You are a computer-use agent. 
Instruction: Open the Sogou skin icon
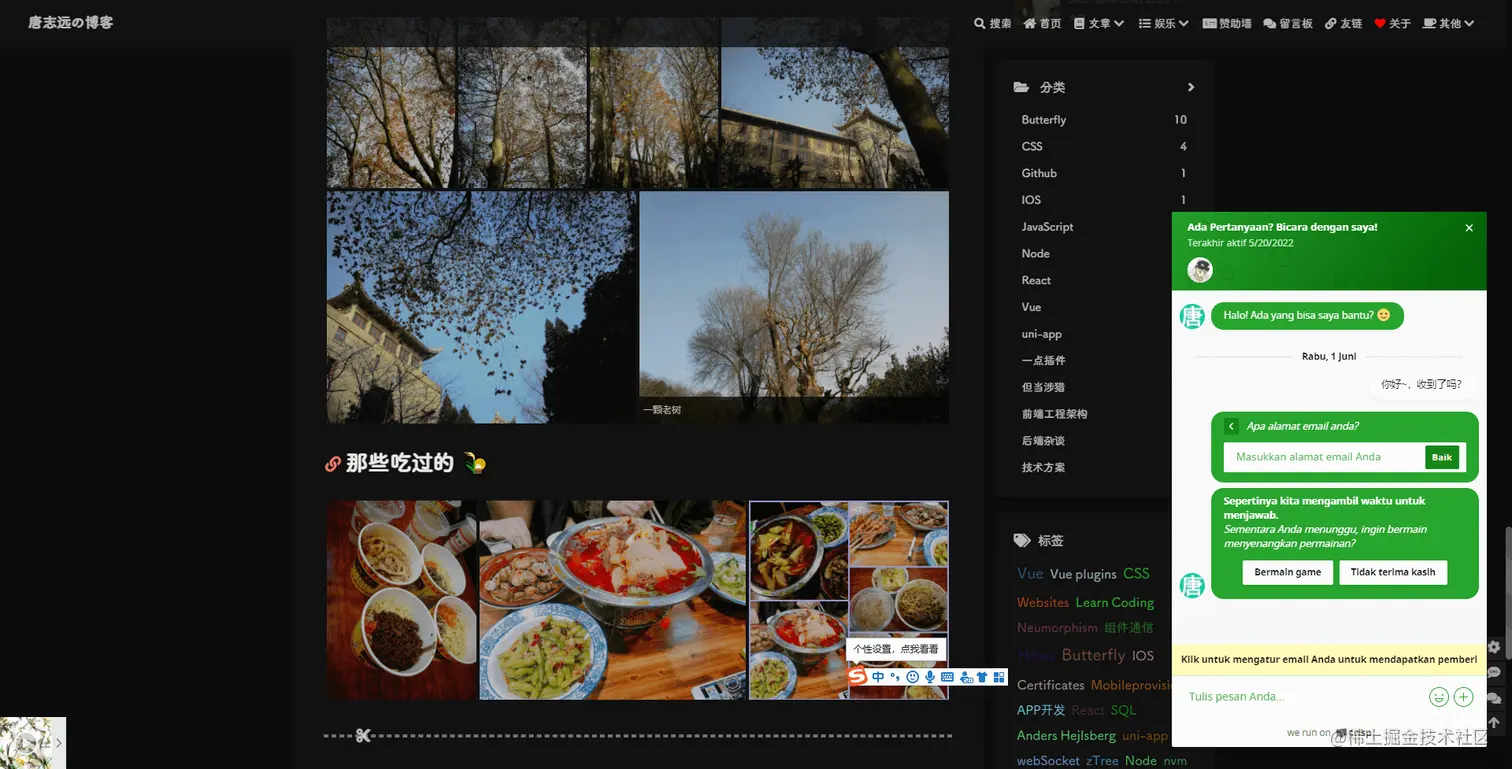click(x=983, y=677)
